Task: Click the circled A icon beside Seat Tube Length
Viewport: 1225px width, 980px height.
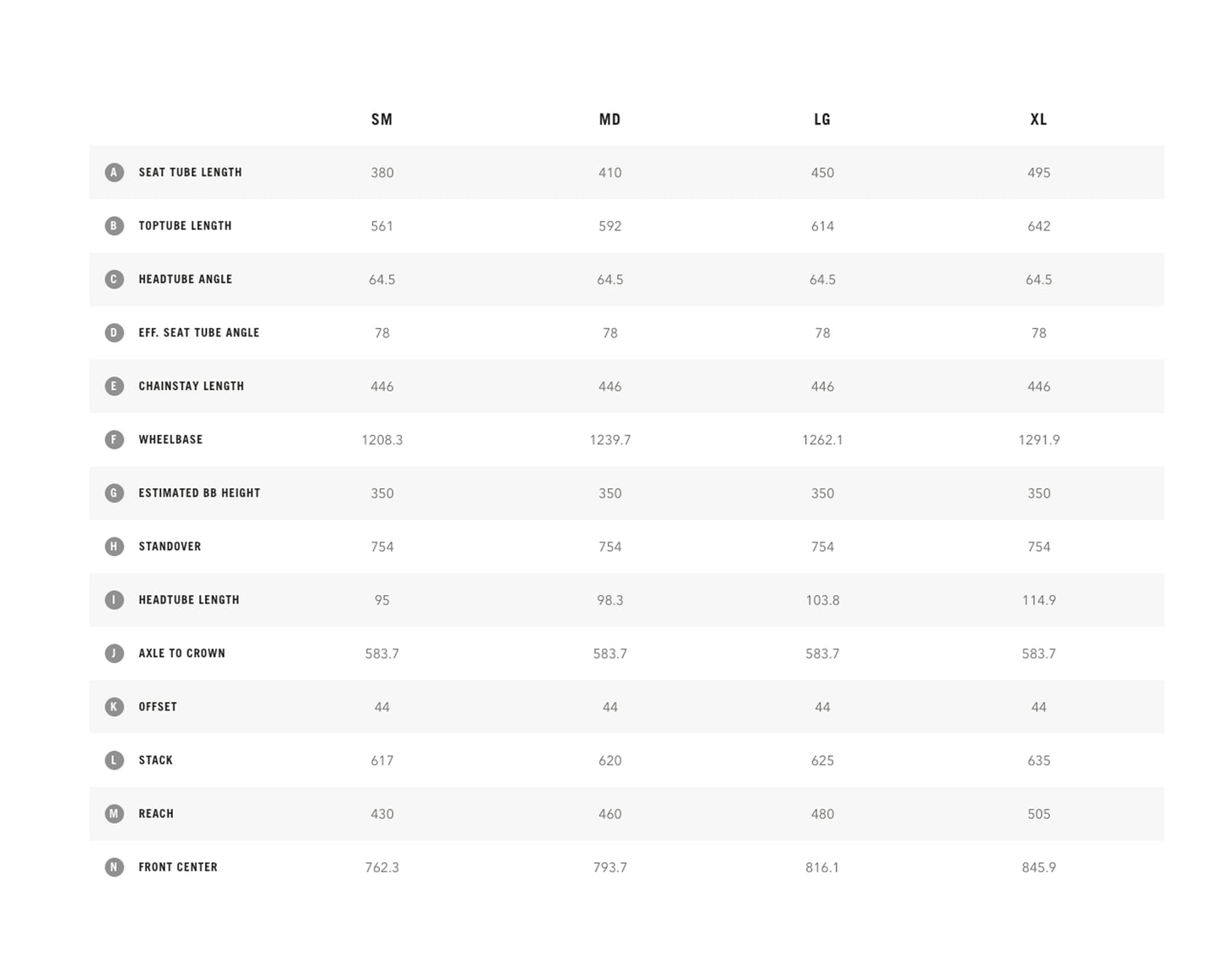Action: 114,172
